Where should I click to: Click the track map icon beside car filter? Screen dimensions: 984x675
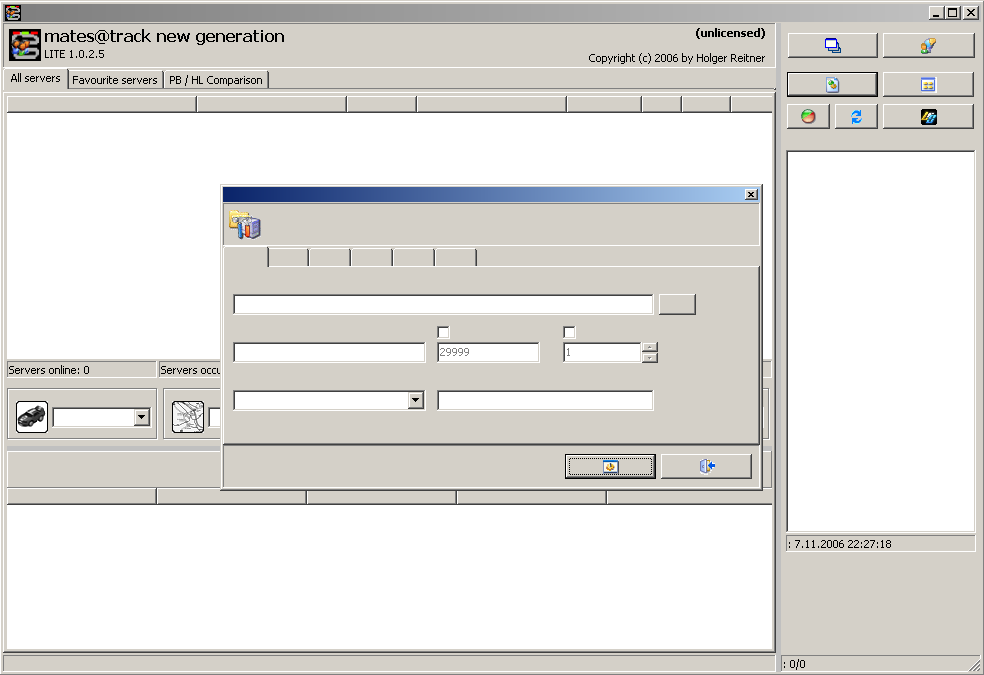click(x=188, y=417)
